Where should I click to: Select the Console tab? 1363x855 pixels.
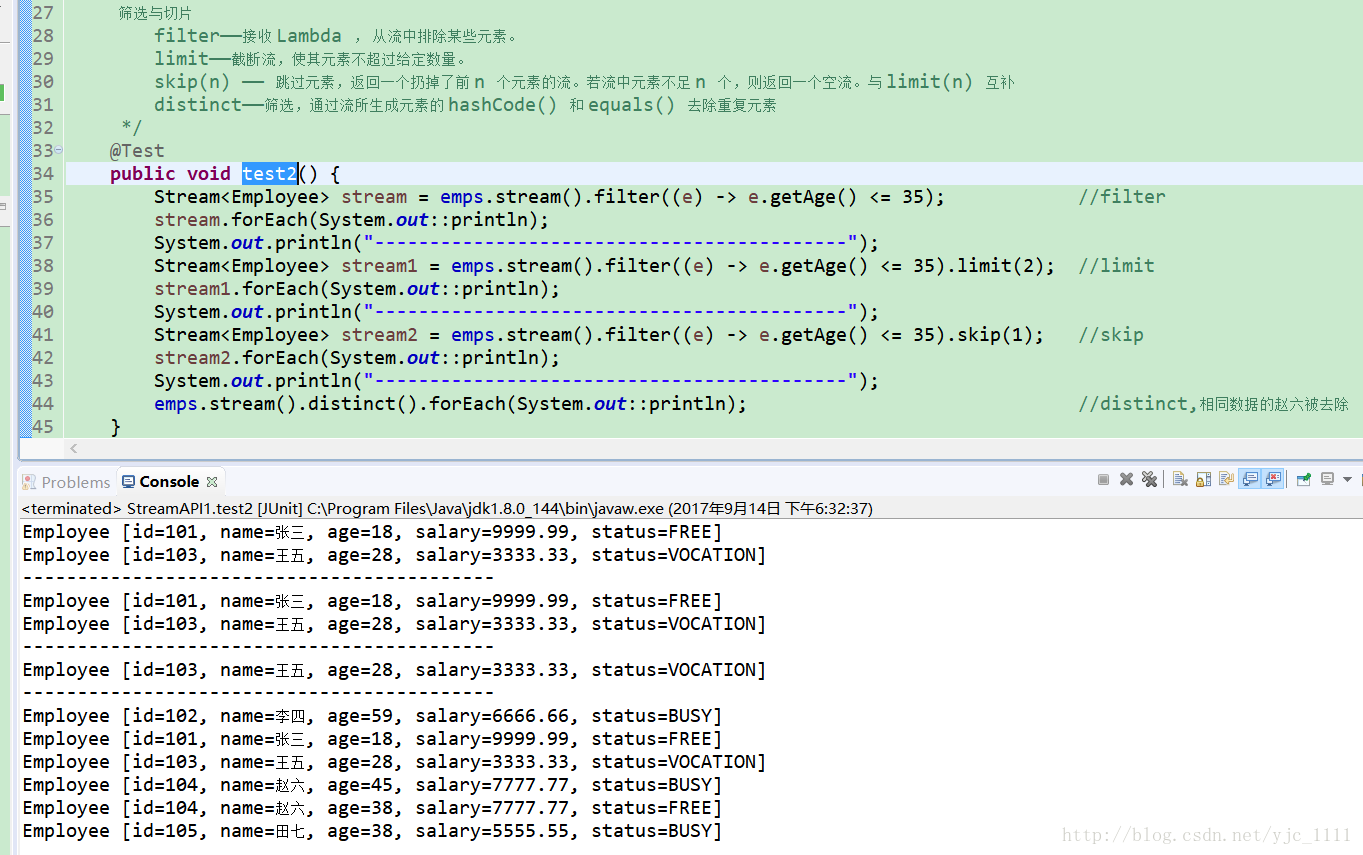(x=160, y=481)
